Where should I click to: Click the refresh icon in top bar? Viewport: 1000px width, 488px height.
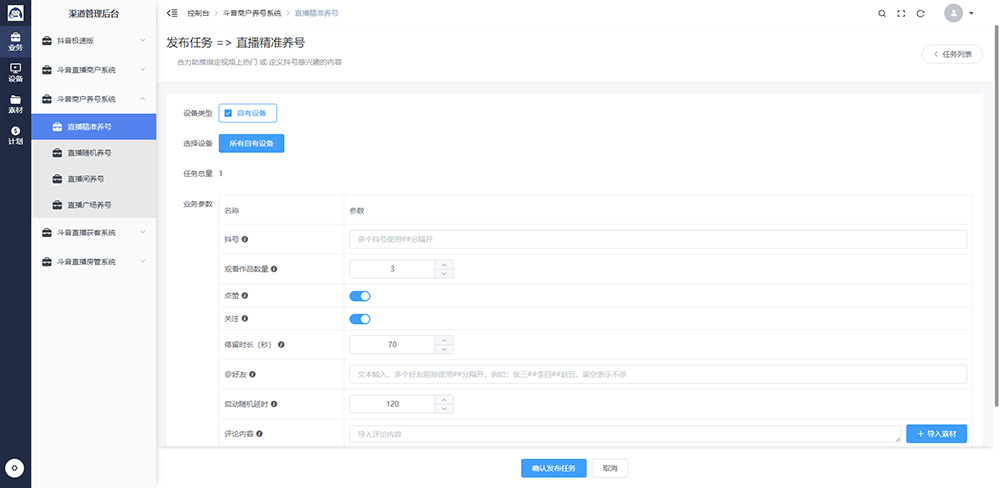(920, 13)
